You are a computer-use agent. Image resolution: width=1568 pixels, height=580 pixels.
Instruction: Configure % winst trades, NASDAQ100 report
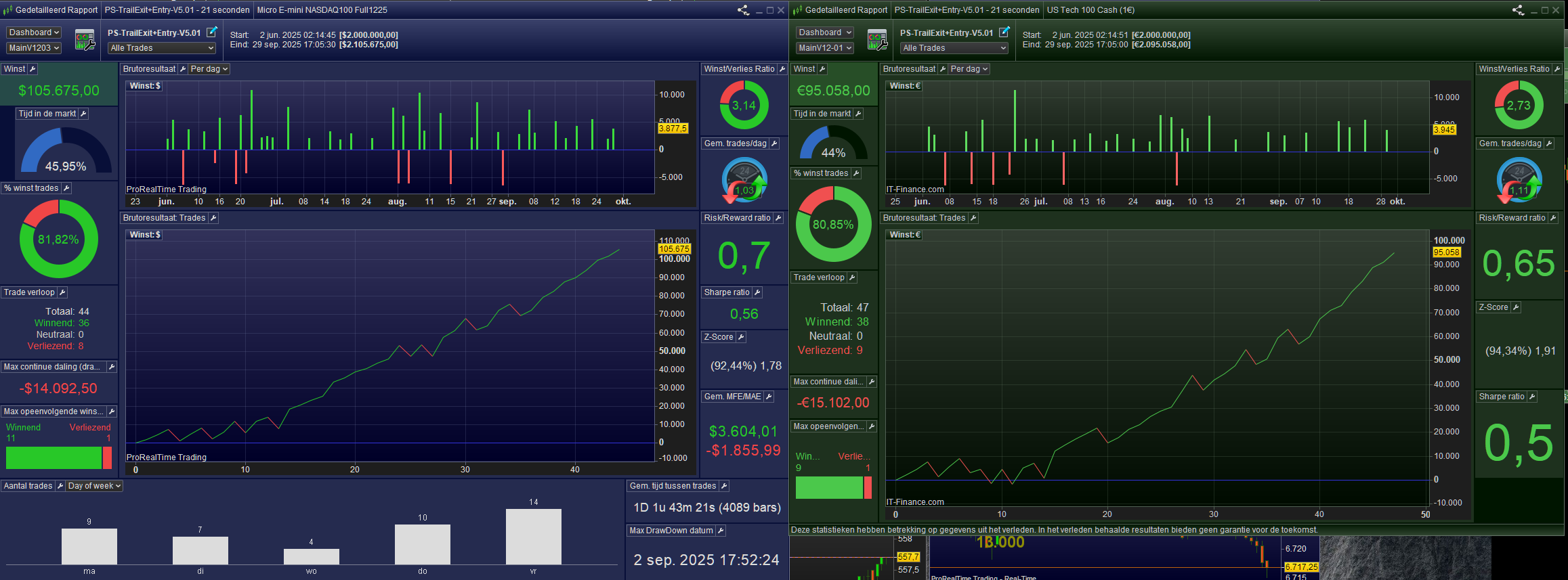[66, 188]
